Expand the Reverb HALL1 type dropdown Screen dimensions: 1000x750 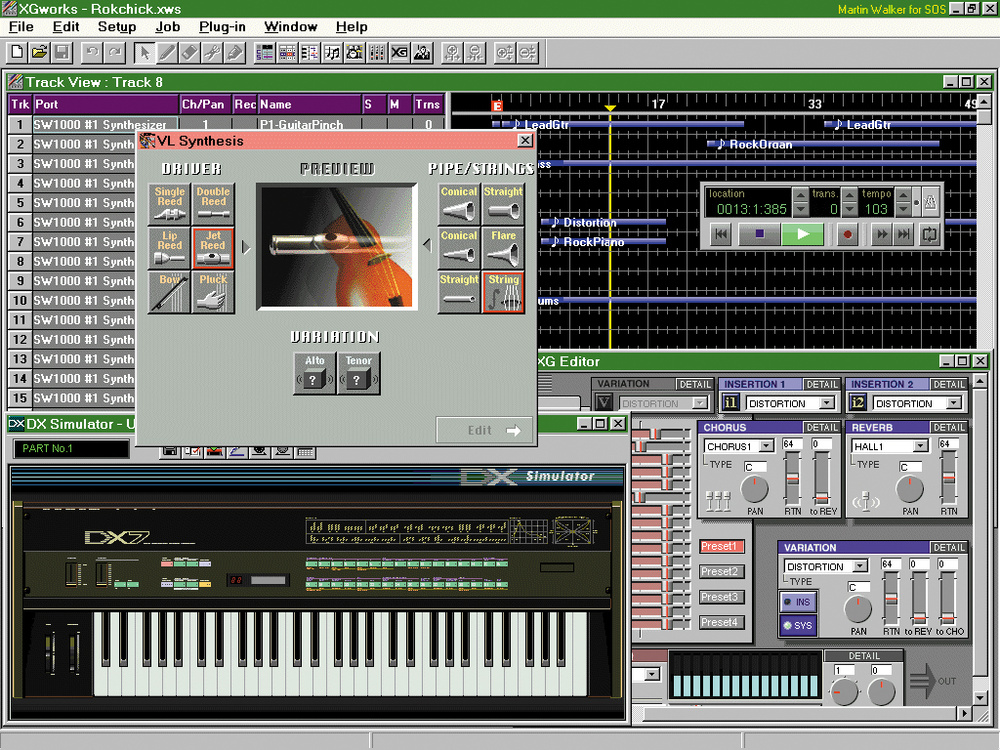pyautogui.click(x=919, y=446)
